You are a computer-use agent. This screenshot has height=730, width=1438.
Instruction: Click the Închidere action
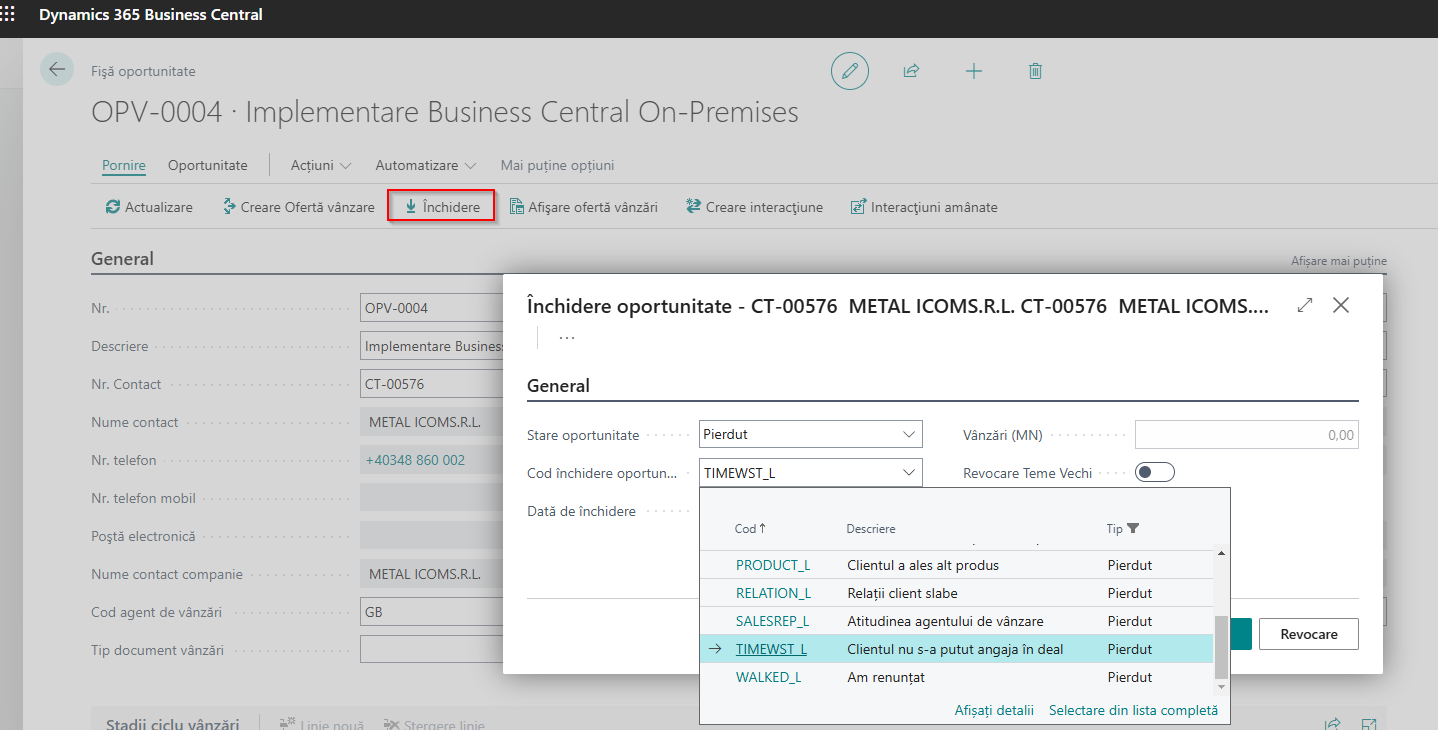tap(441, 207)
